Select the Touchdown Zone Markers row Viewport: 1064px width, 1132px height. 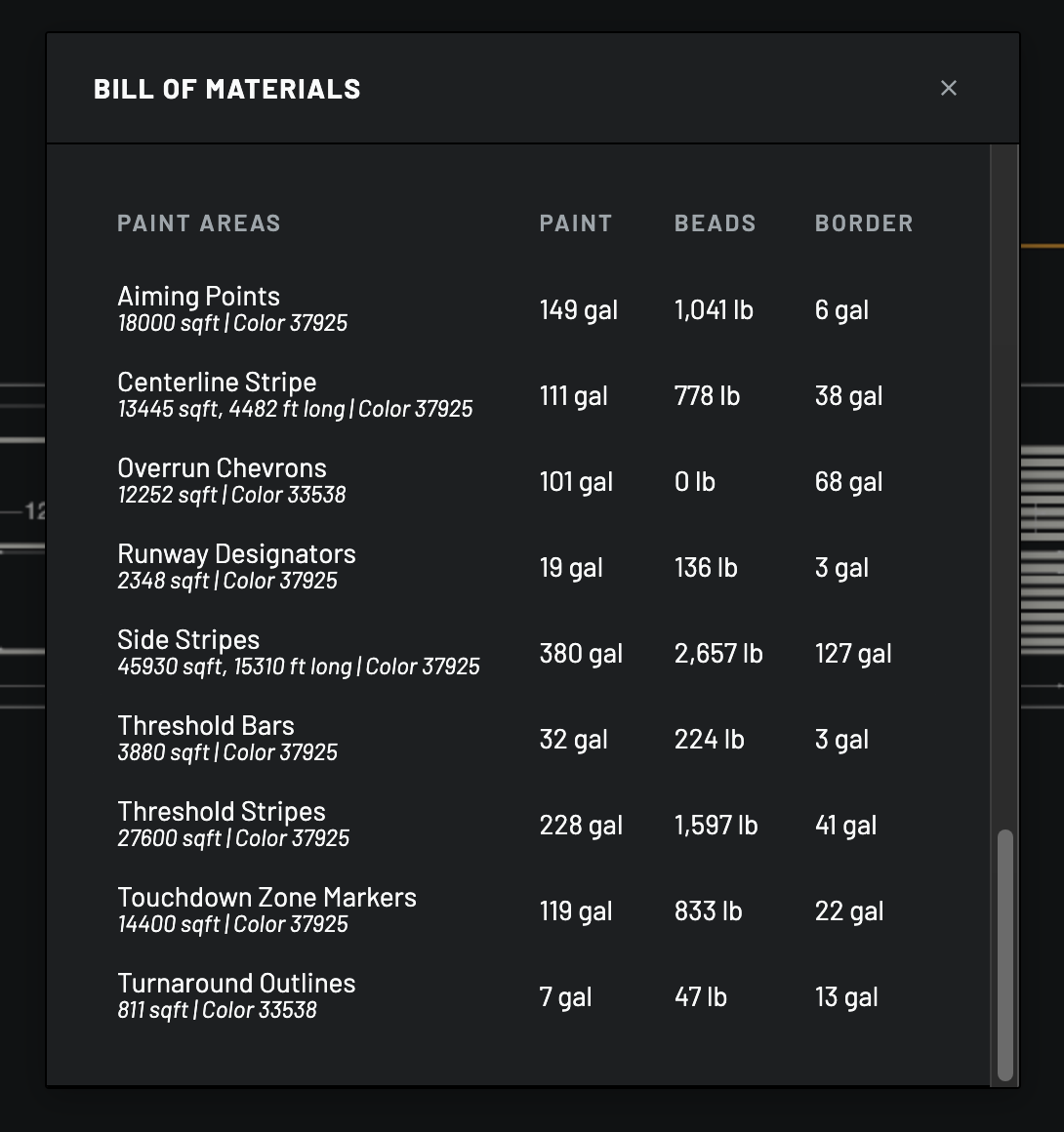pos(267,898)
